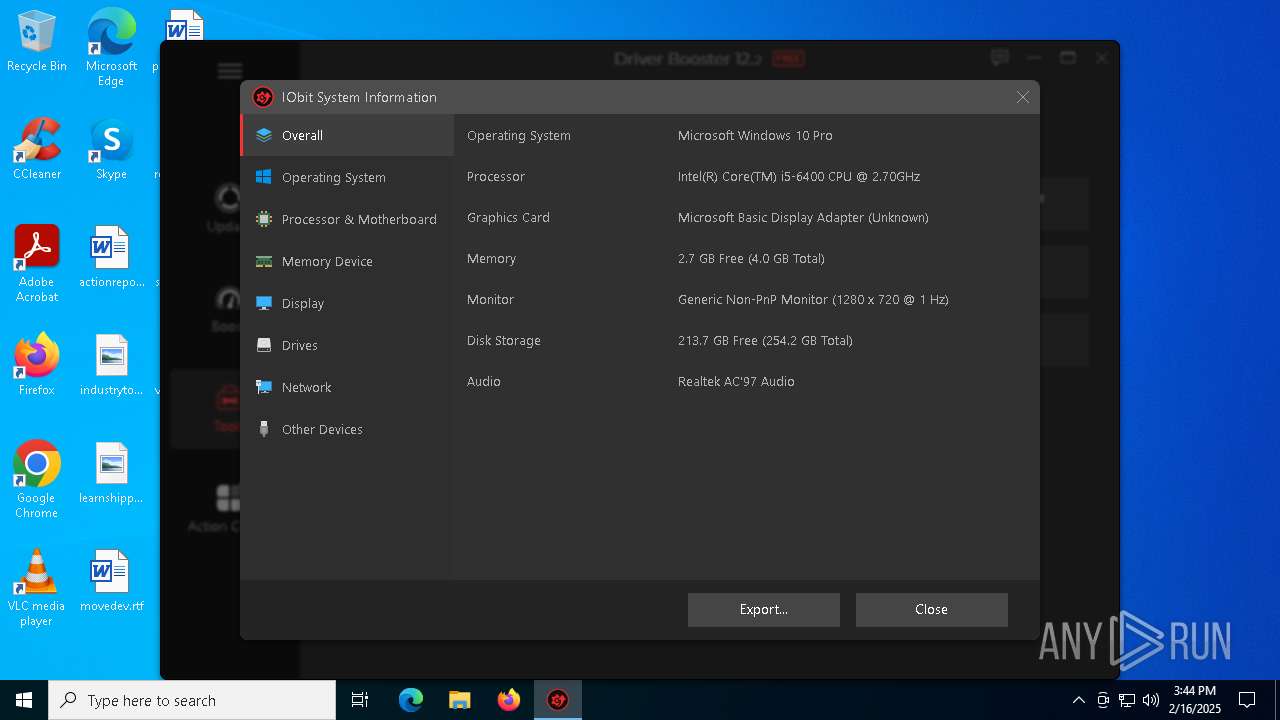Screen dimensions: 1280x720
Task: Click the disk icon beside Drives
Action: click(264, 345)
